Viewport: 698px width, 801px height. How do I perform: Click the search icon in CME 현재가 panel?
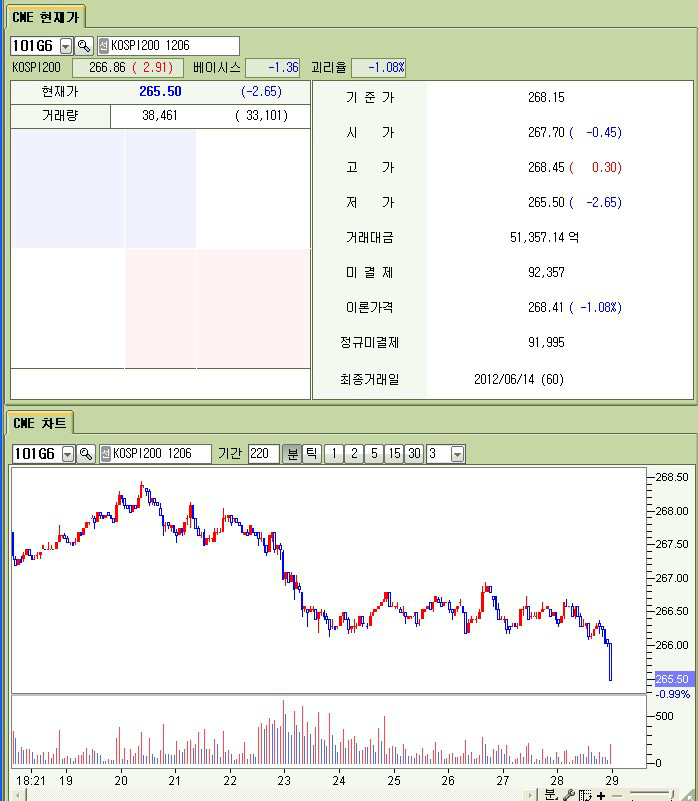point(84,46)
